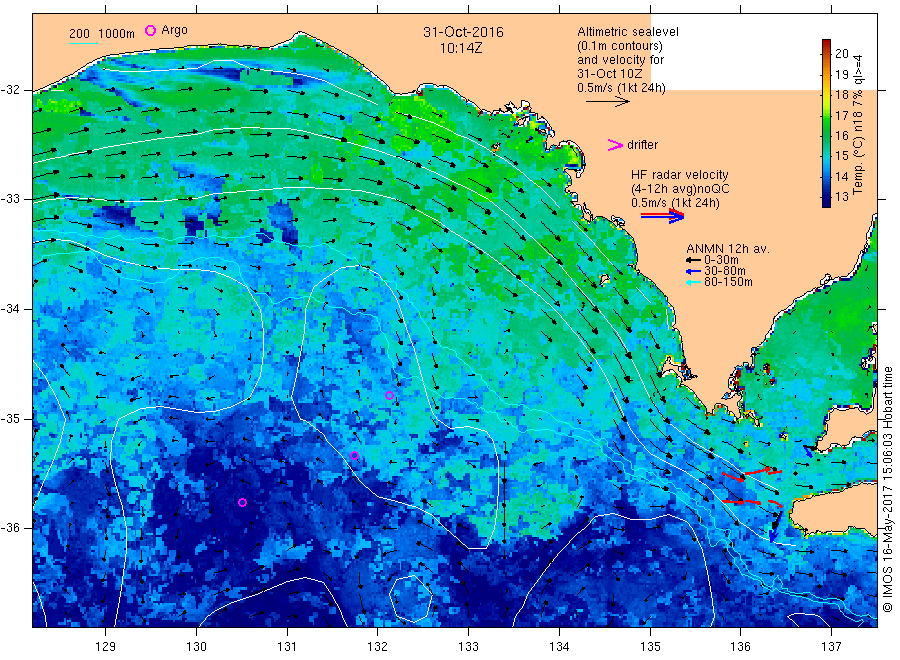This screenshot has height=660, width=900.
Task: Click the temperature colorbar at 20 degrees
Action: coord(827,53)
